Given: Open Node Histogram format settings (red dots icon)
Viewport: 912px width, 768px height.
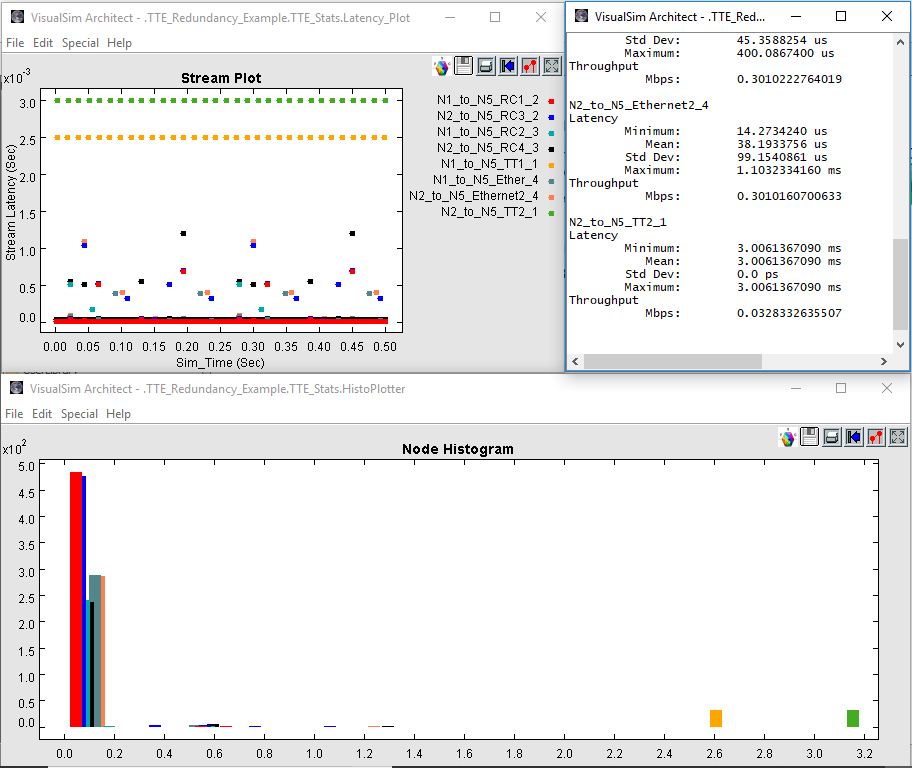Looking at the screenshot, I should [x=876, y=437].
